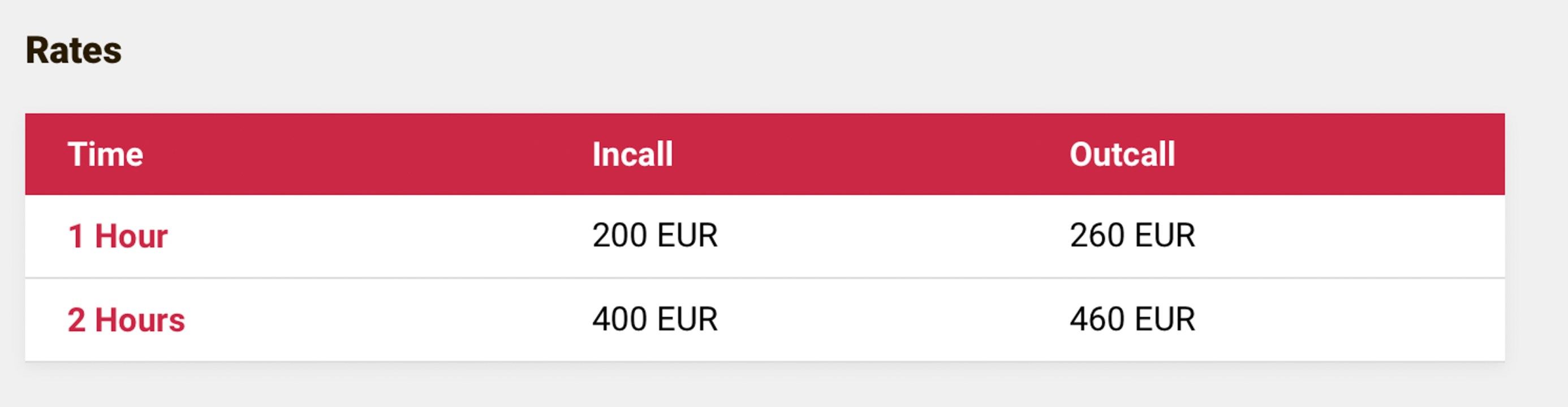The image size is (1568, 407).
Task: Select the 2 Hours row label
Action: coord(126,320)
